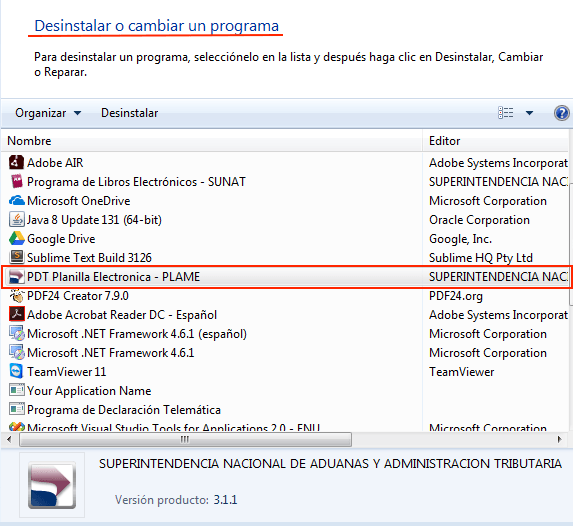Click version number 3.1.1 in details pane
This screenshot has height=526, width=573.
pos(225,500)
